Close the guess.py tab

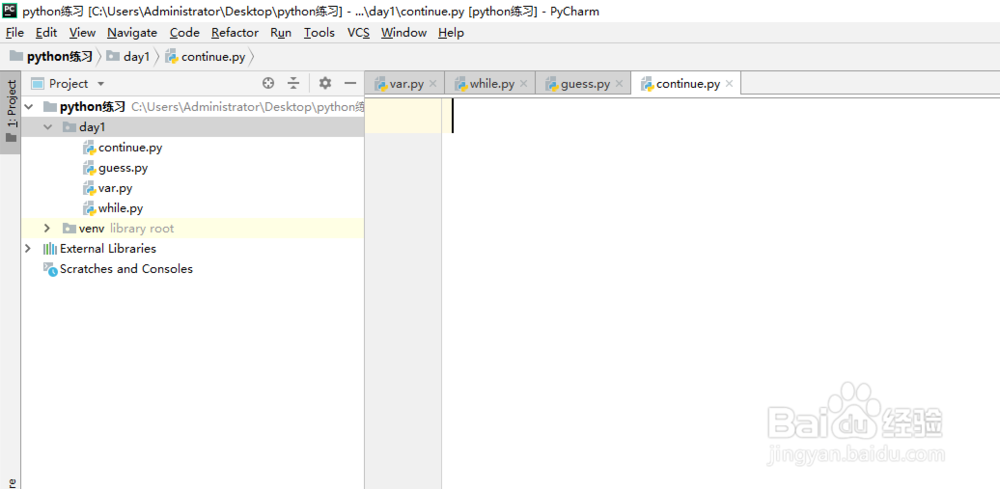[619, 84]
